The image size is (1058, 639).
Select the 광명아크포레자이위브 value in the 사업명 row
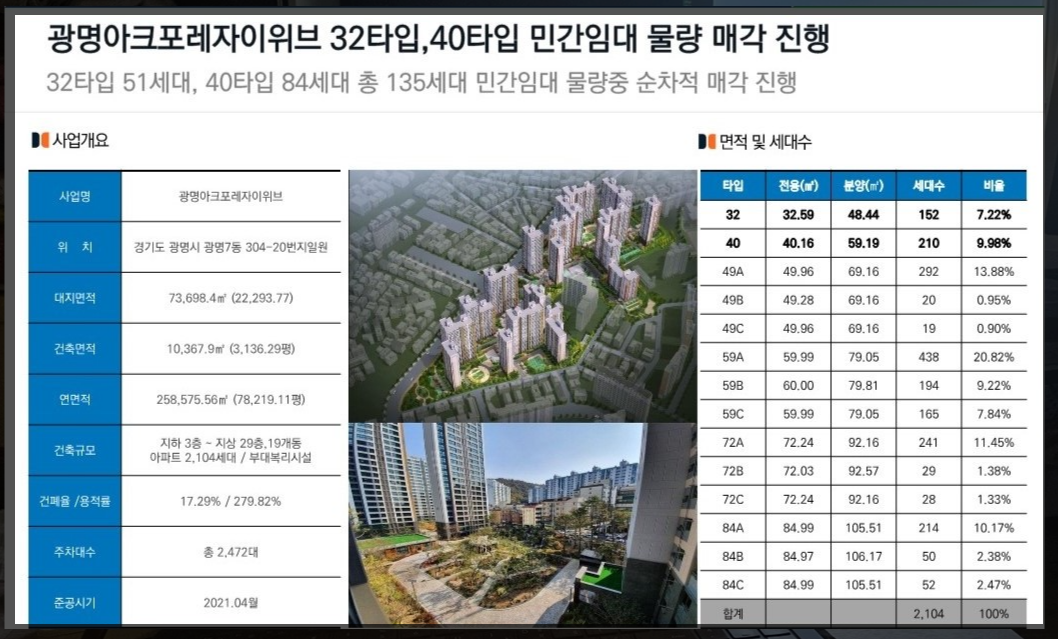(231, 196)
